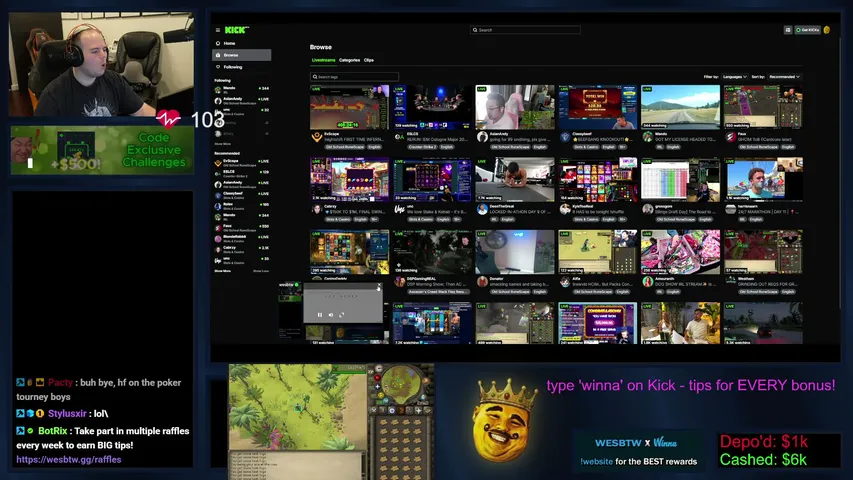Open the hamburger menu beside the Kick logo
The image size is (853, 480).
tap(218, 30)
